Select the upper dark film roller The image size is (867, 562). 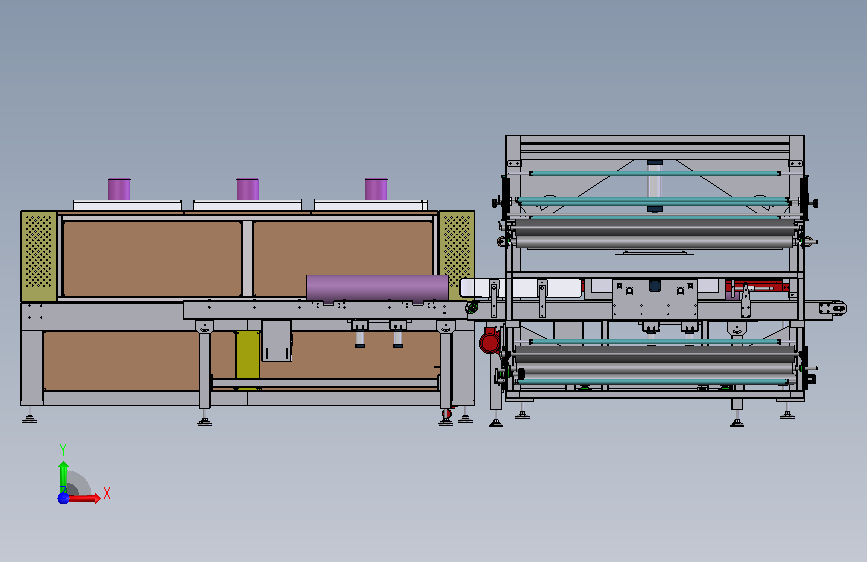pyautogui.click(x=655, y=228)
